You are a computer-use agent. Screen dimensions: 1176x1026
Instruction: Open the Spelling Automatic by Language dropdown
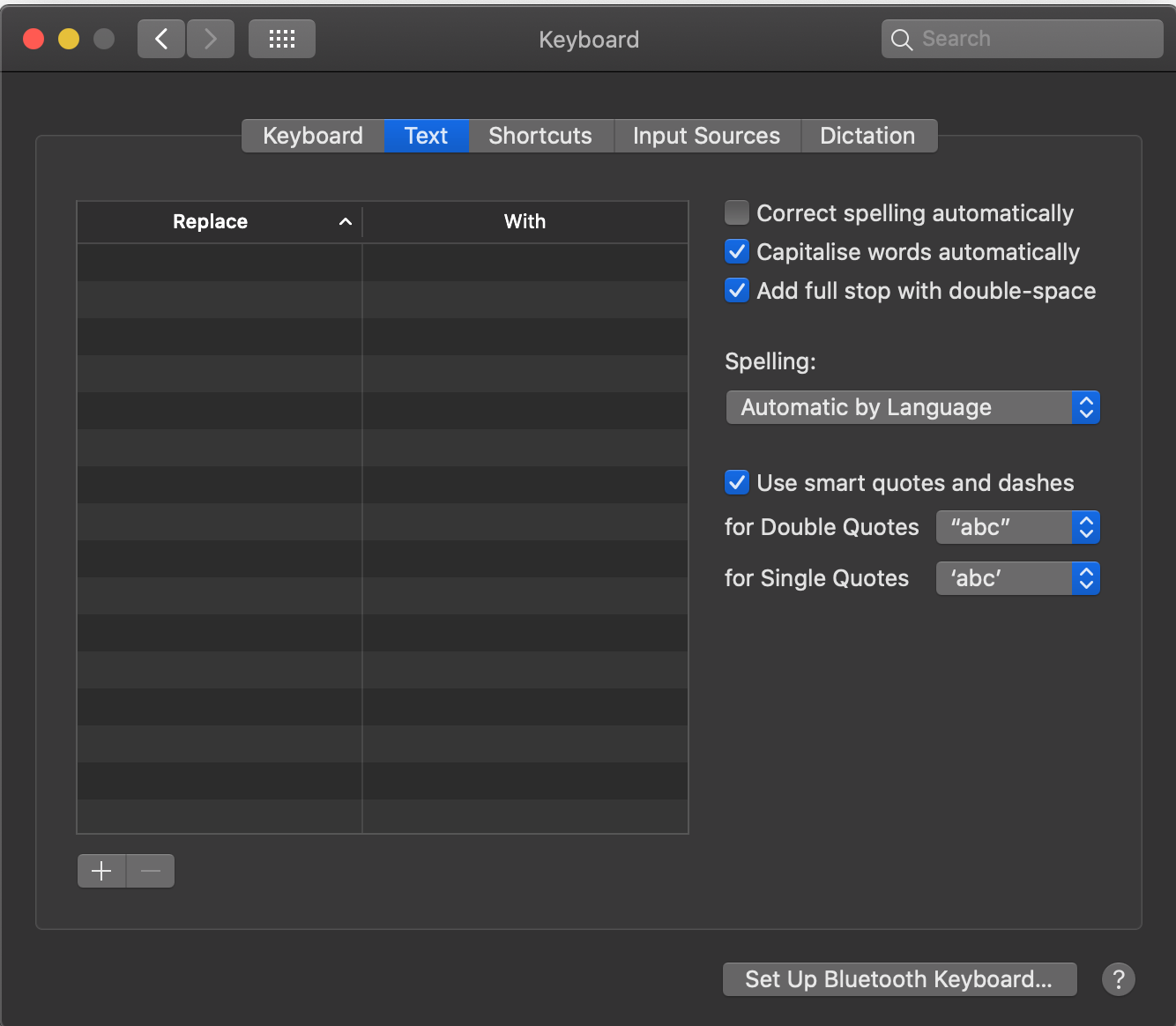coord(912,407)
